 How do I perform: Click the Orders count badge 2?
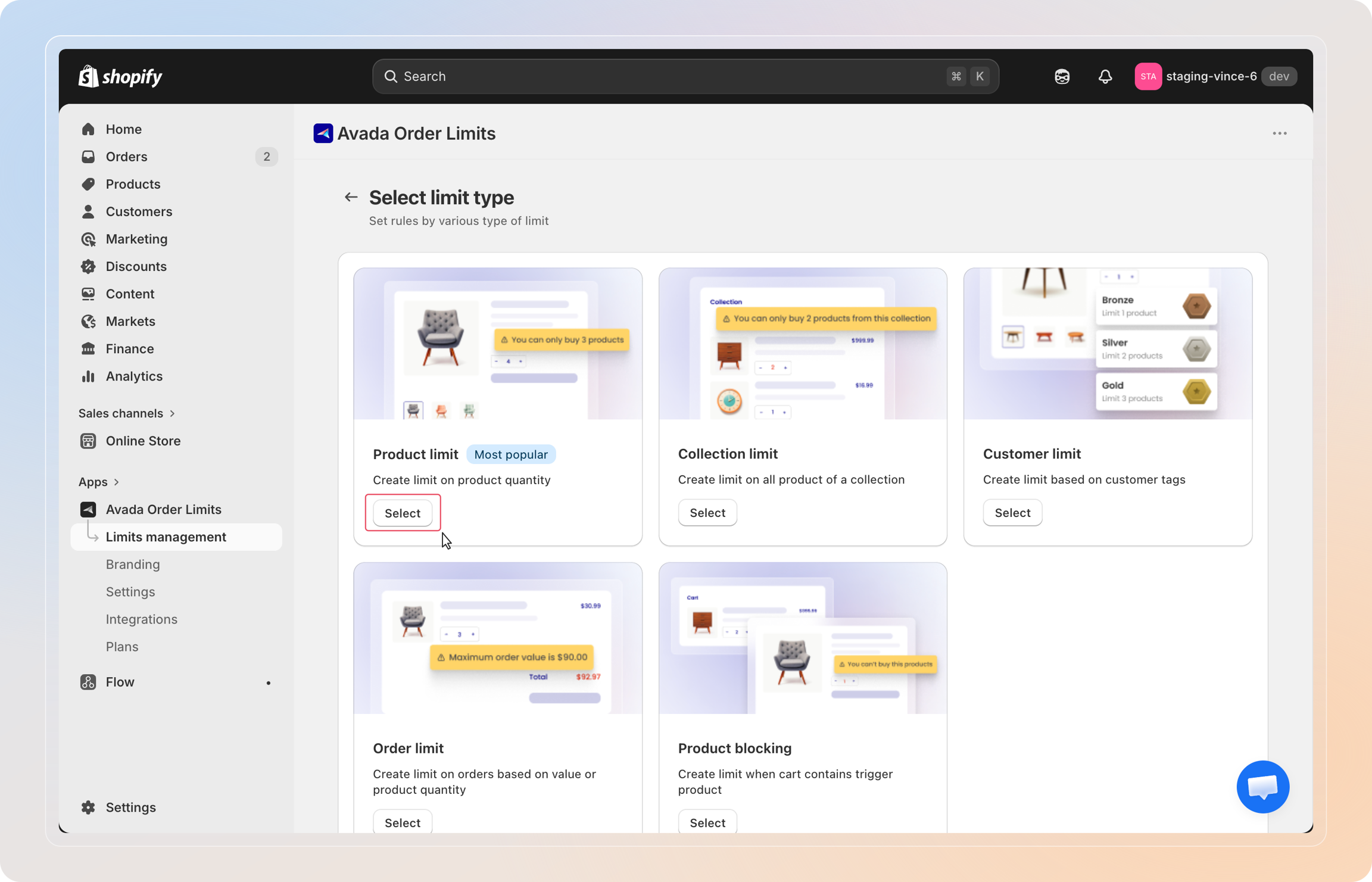[266, 157]
